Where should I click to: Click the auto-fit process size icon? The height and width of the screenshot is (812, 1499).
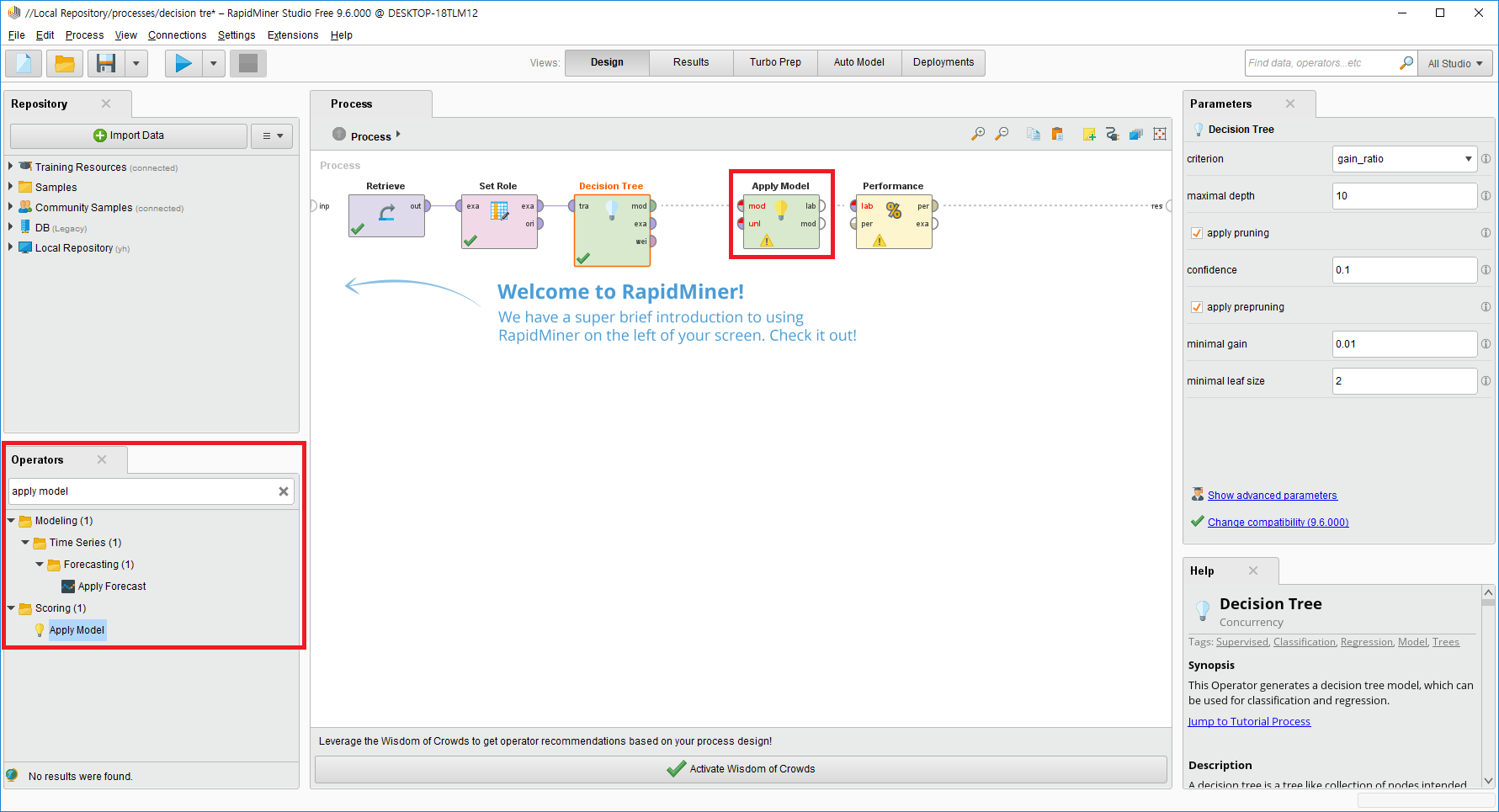tap(1160, 134)
